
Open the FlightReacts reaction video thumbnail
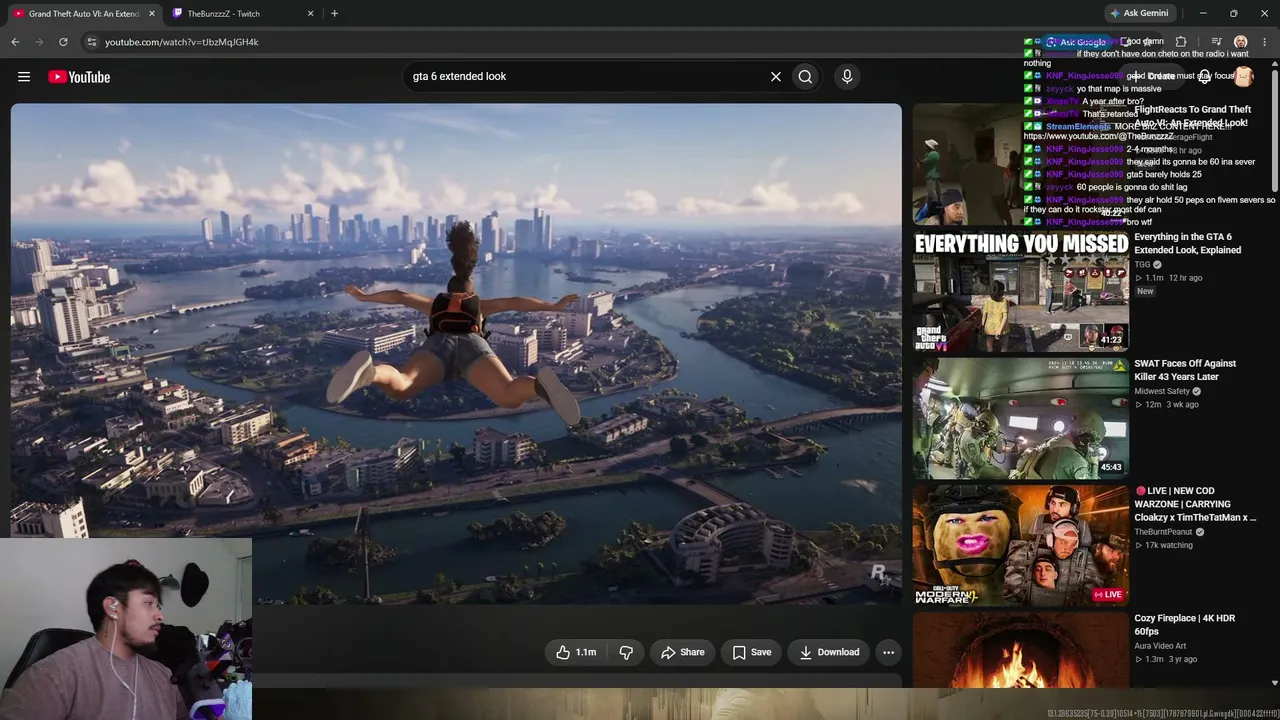coord(1021,164)
